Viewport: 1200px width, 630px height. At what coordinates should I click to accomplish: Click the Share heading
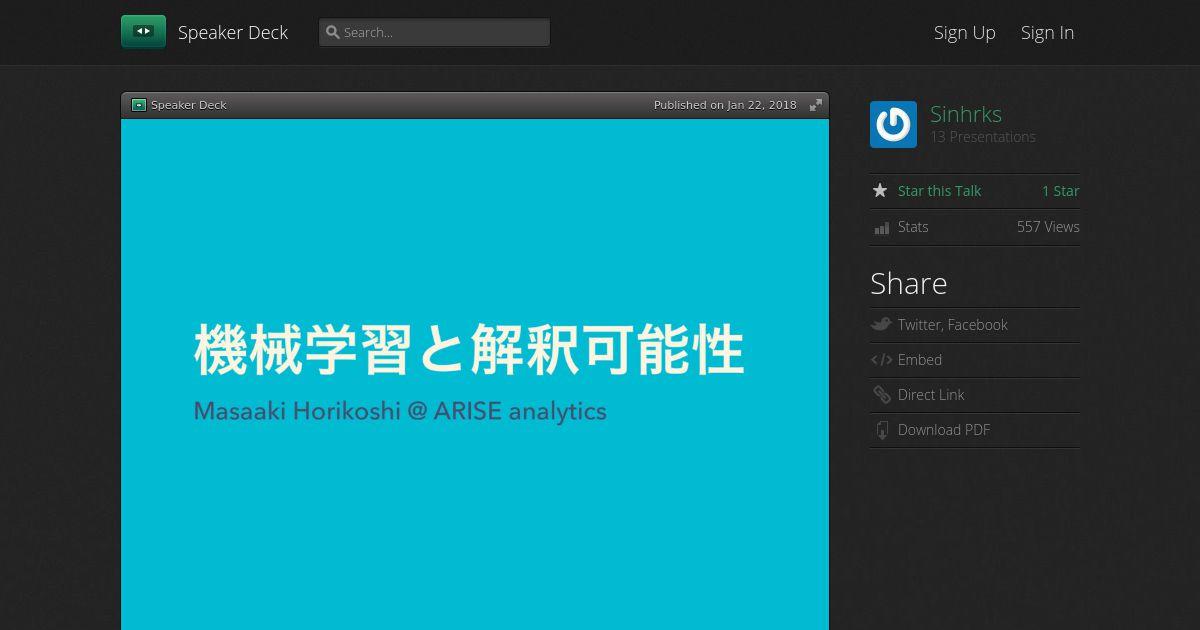coord(909,283)
